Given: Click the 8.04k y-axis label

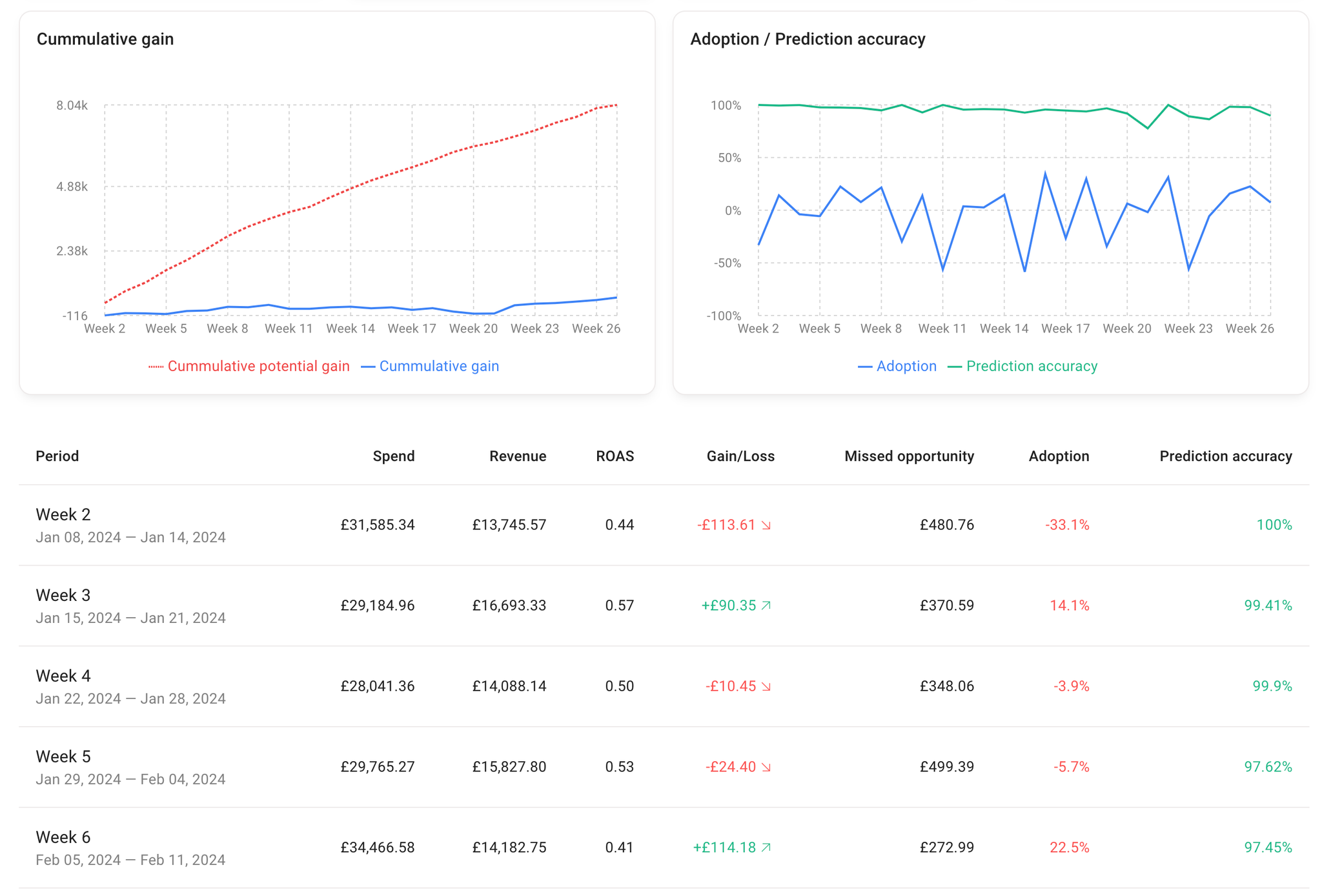Looking at the screenshot, I should pos(72,105).
